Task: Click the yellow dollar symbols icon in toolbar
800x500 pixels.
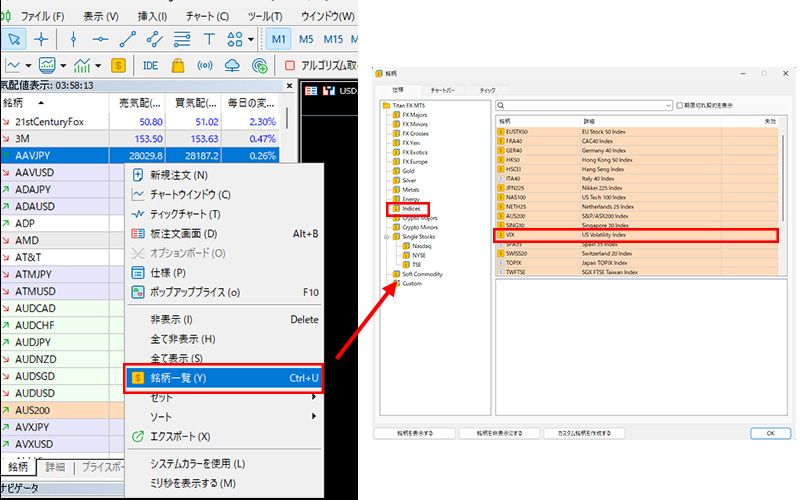Action: (x=119, y=66)
